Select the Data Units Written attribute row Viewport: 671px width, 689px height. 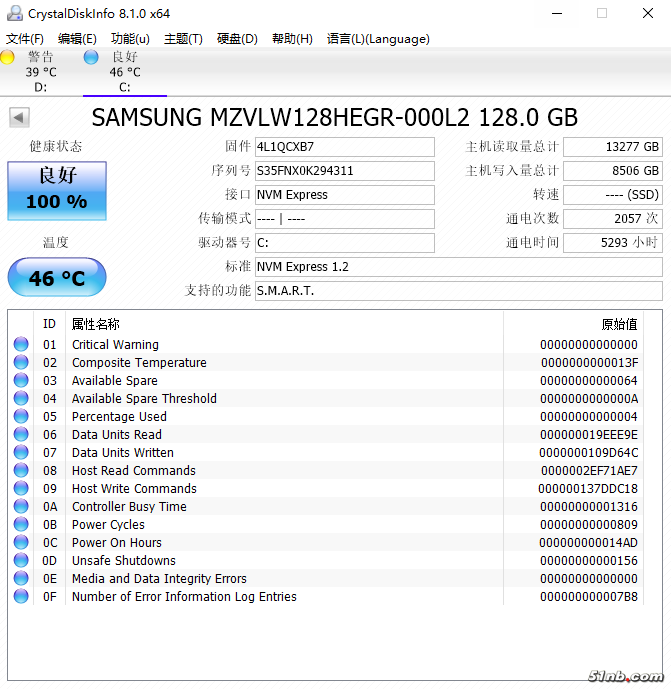tap(300, 453)
